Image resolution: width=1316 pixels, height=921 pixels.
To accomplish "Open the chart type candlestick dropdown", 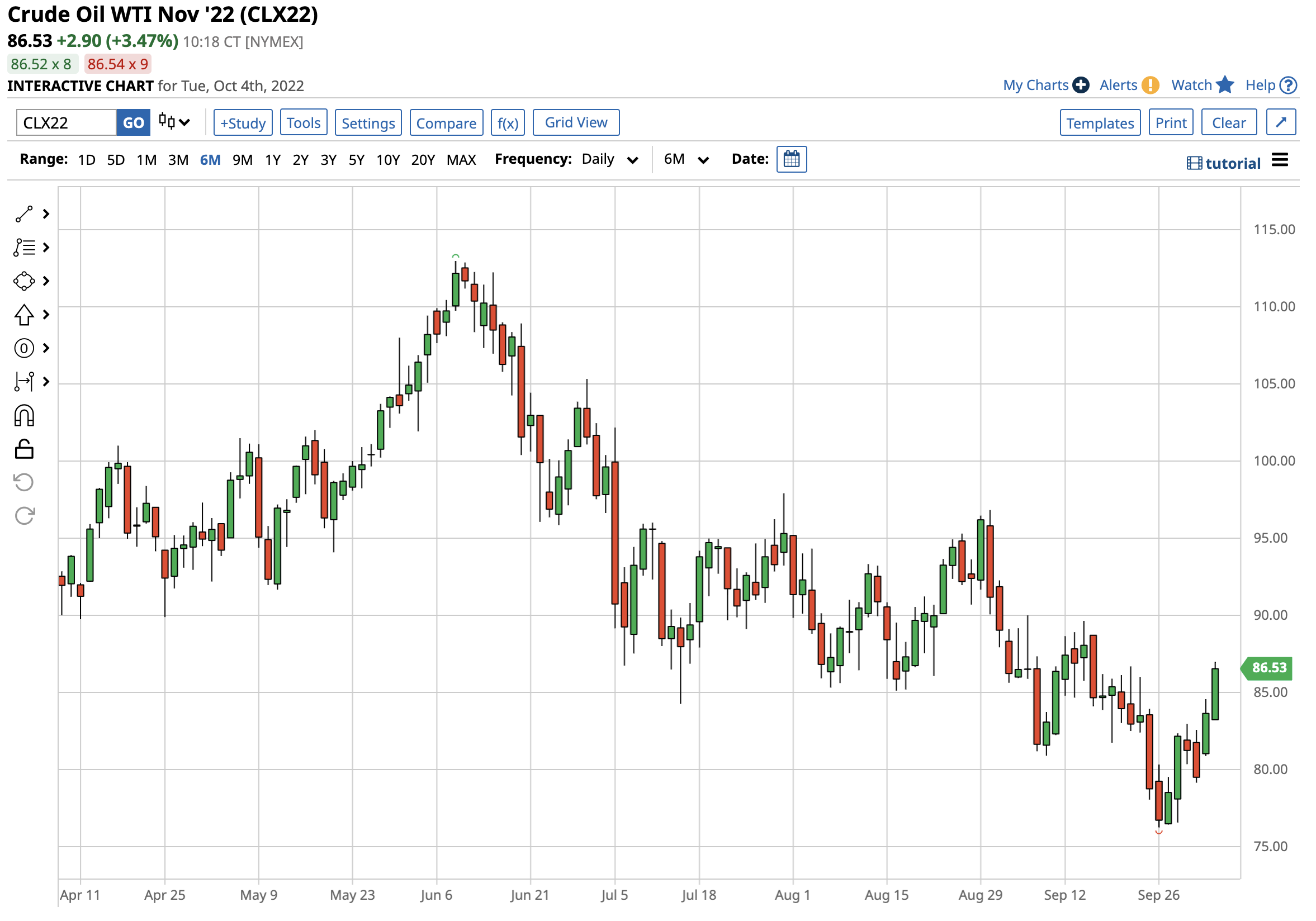I will pos(174,122).
